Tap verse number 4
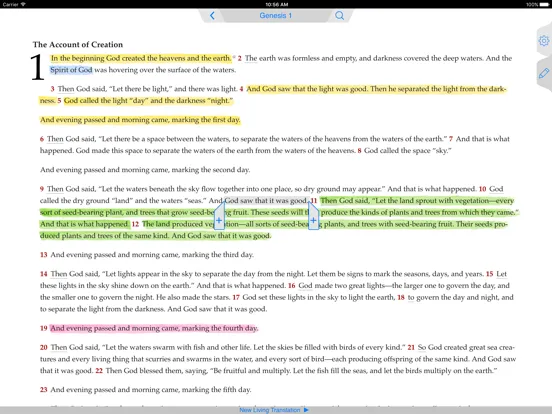Viewport: 552px width, 414px height. pos(242,89)
